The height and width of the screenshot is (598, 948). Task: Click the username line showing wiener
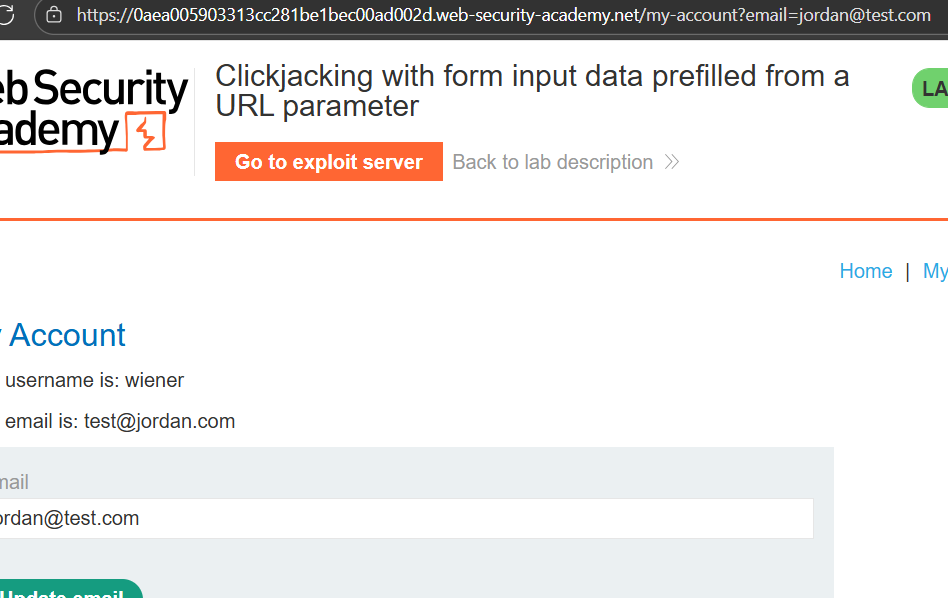click(x=94, y=380)
